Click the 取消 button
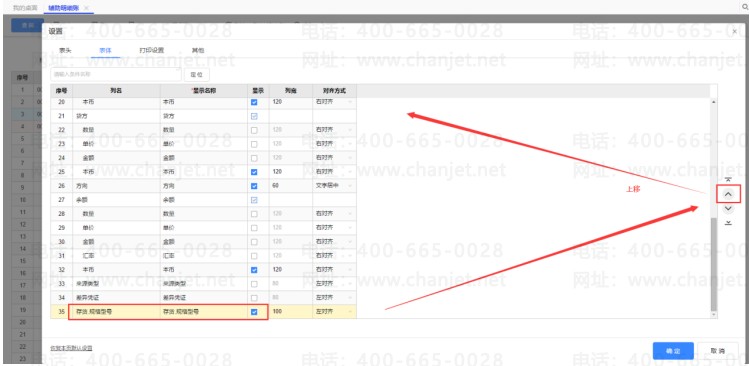Screen dimensions: 749x366 717,351
